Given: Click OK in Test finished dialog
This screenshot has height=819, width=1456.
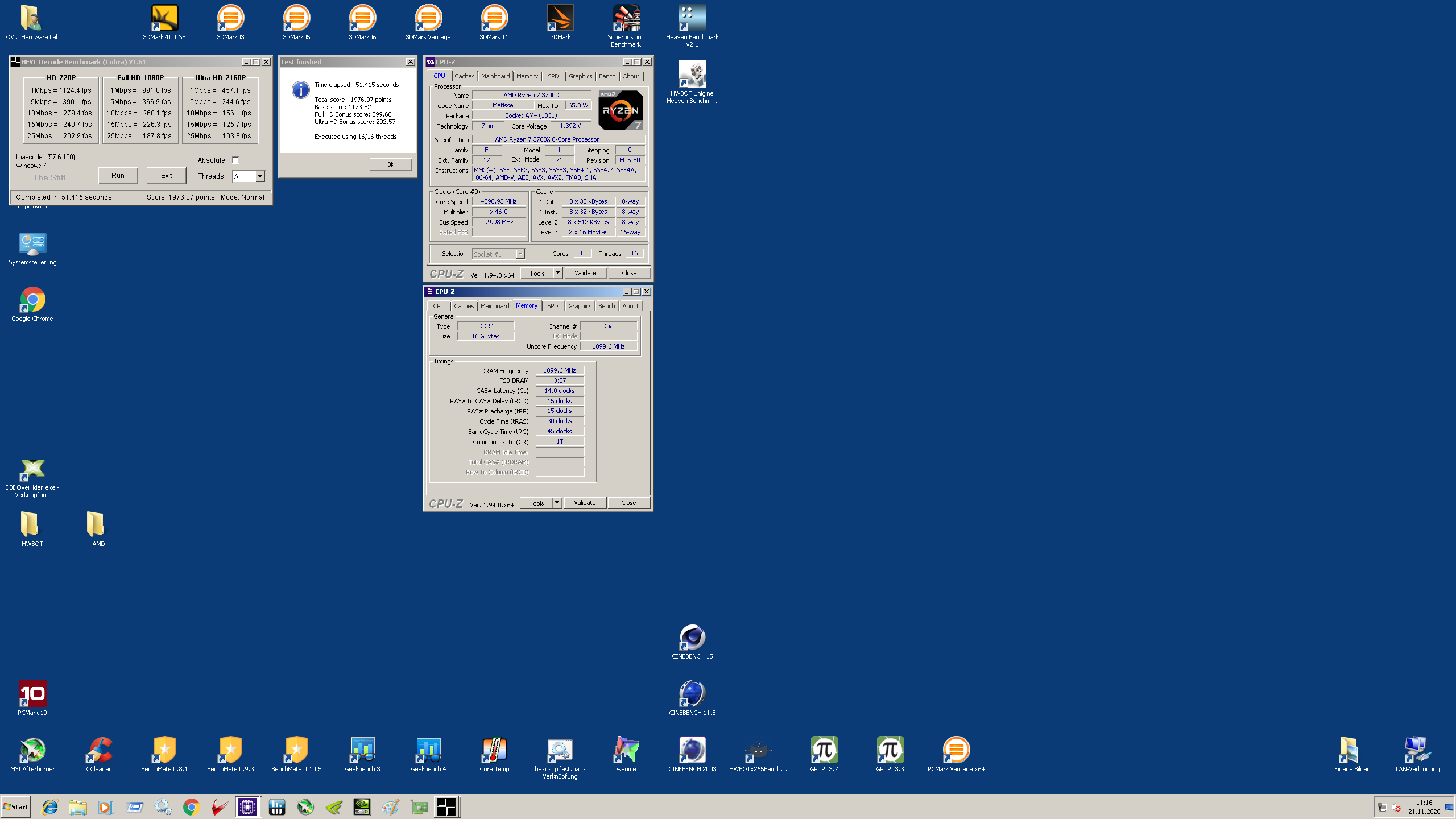Looking at the screenshot, I should coord(390,164).
